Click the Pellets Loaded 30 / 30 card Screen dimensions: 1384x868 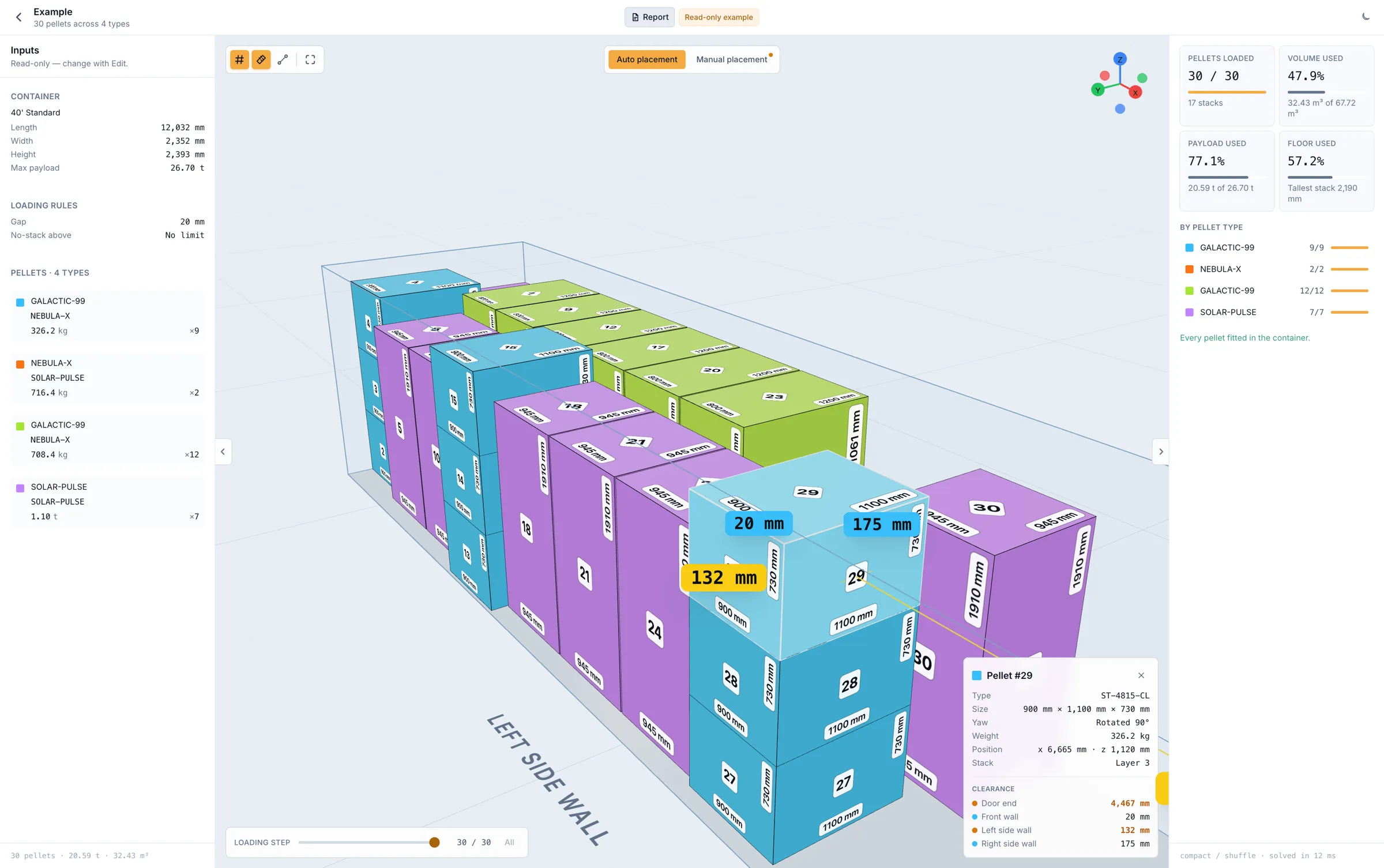coord(1227,85)
